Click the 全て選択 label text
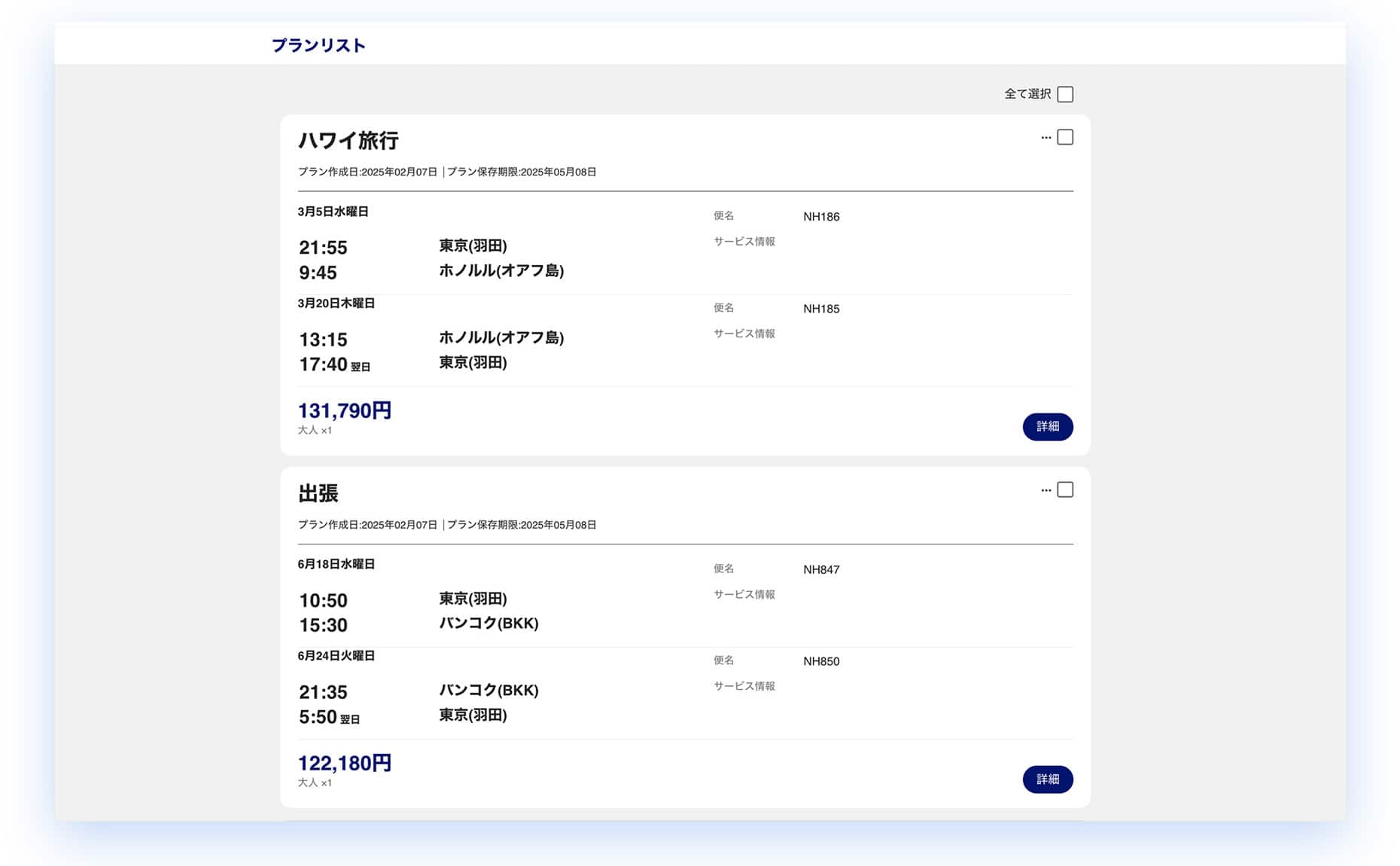 pos(1027,94)
